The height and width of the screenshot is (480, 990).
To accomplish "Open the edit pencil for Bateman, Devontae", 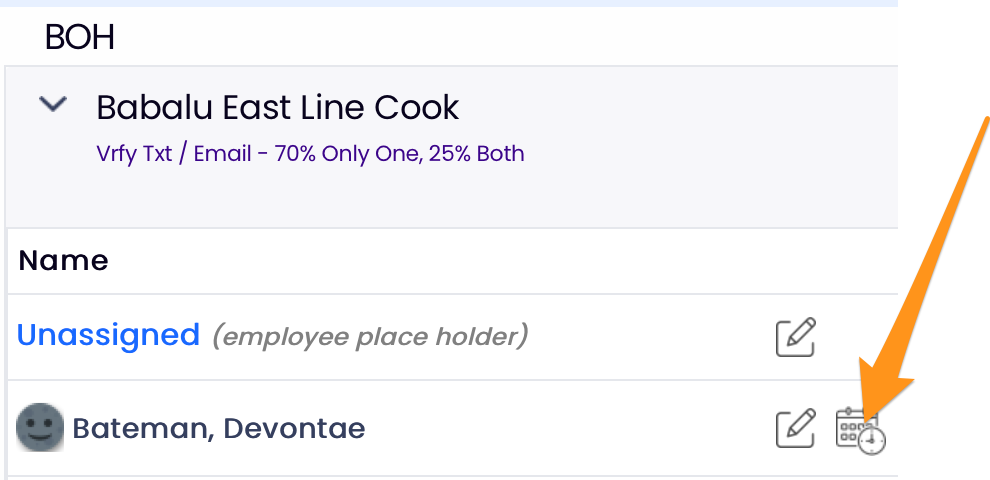I will pos(796,428).
